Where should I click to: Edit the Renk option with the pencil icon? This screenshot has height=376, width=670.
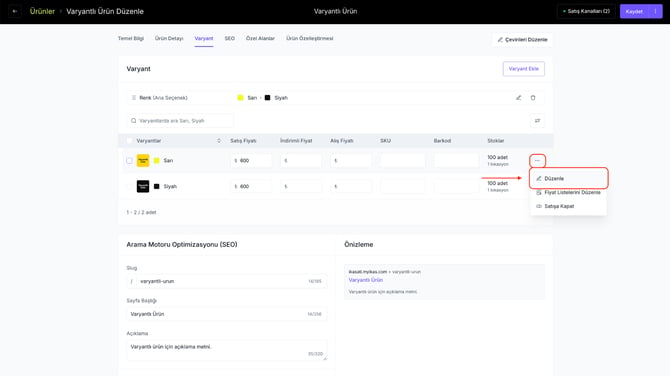tap(518, 97)
